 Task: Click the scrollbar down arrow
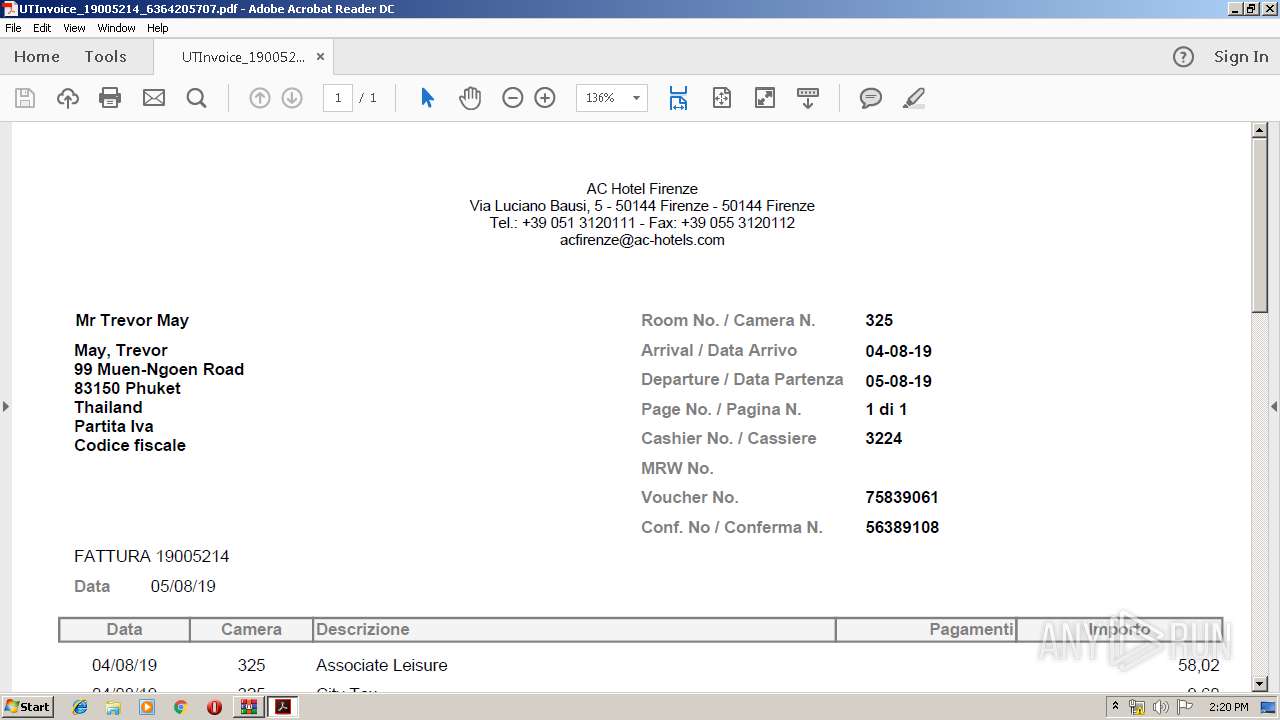[x=1260, y=684]
